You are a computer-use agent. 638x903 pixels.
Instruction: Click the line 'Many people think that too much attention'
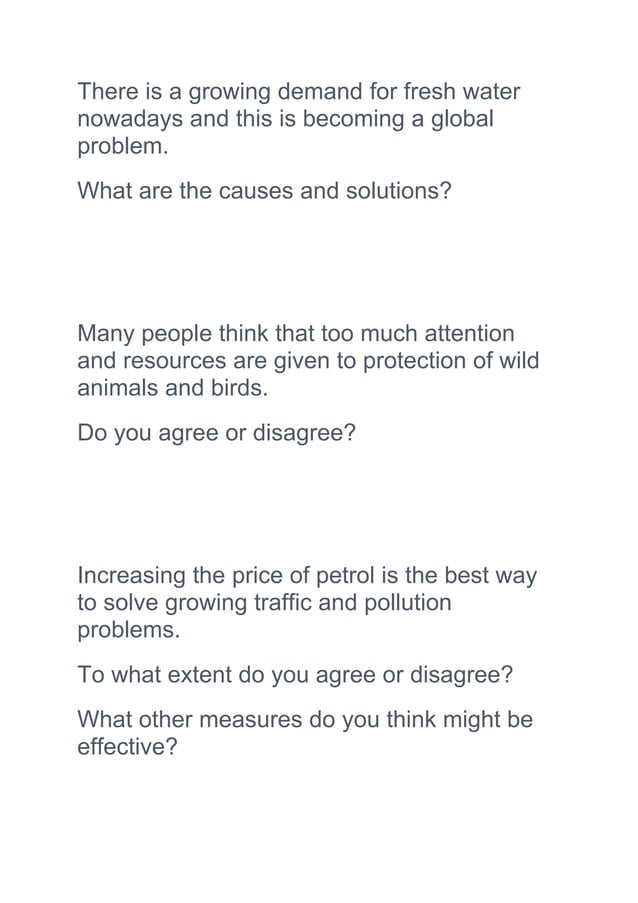tap(296, 334)
